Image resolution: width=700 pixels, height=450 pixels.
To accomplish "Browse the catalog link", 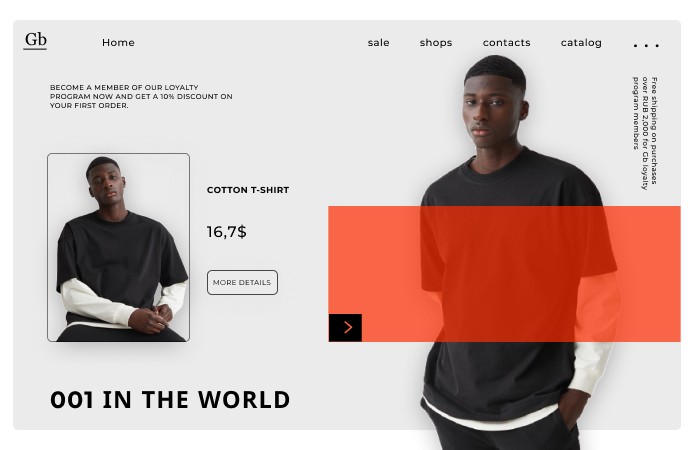I will (581, 42).
